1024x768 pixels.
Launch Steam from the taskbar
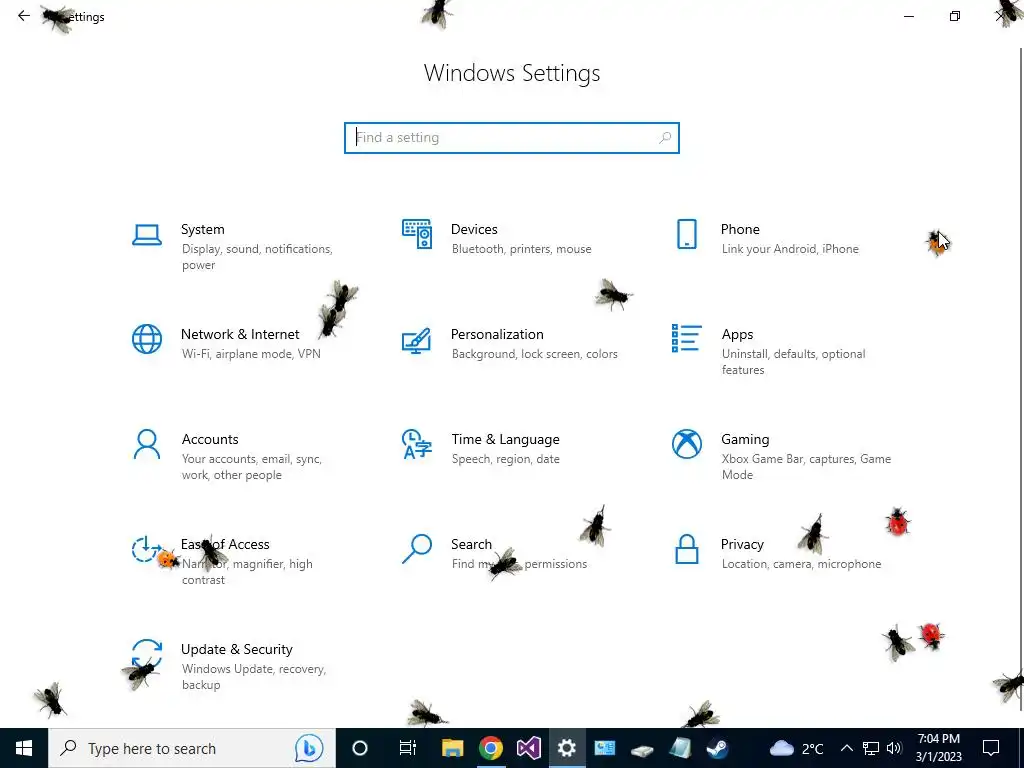[718, 748]
